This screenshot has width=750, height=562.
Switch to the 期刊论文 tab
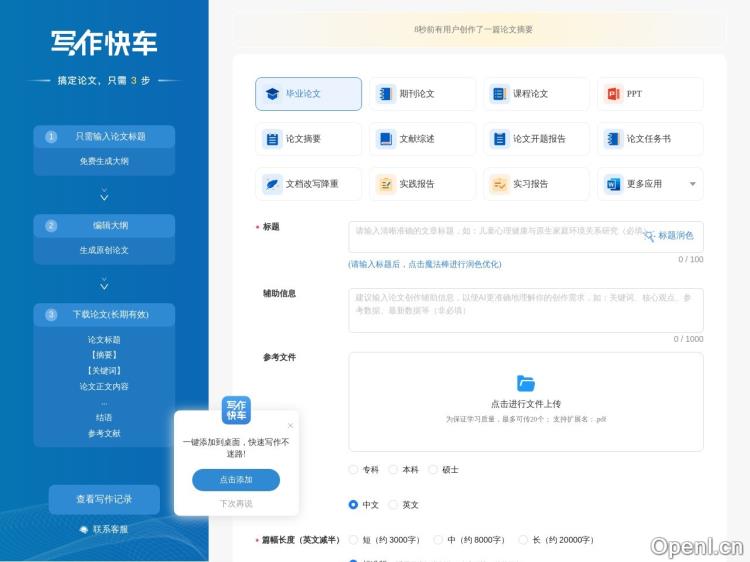click(422, 94)
